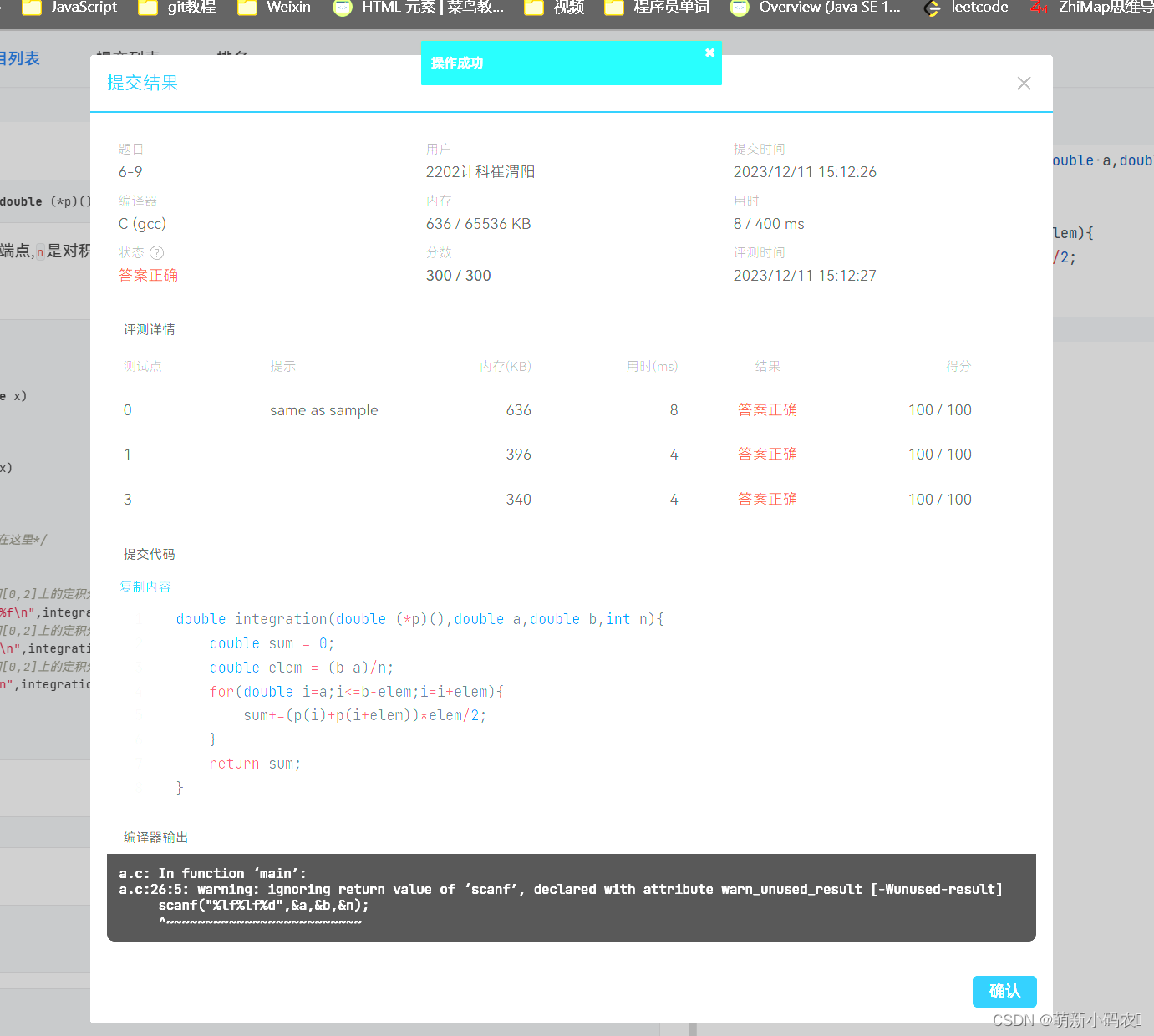Click the 提交结果 dialog title
The height and width of the screenshot is (1036, 1154).
(142, 83)
